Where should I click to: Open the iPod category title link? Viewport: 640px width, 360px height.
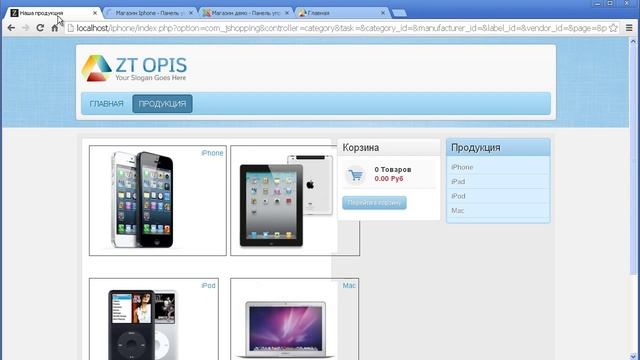(208, 285)
